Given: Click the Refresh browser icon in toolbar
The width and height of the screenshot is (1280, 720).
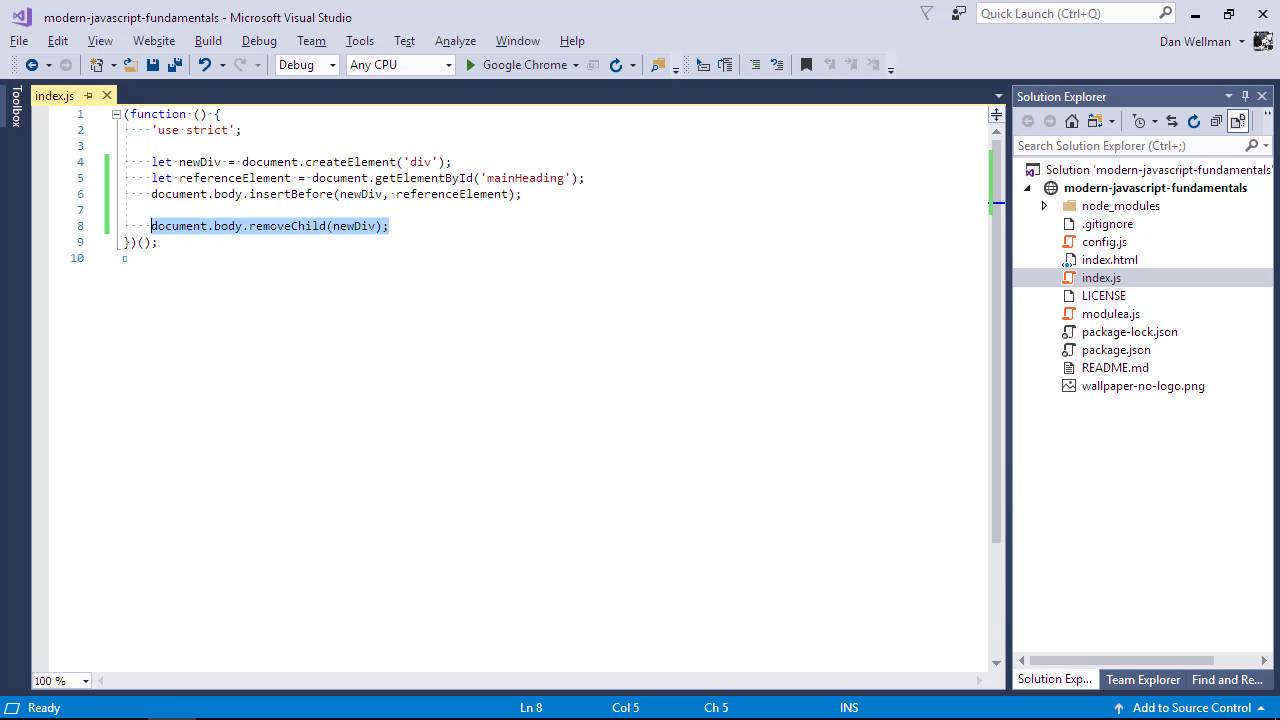Looking at the screenshot, I should (616, 65).
